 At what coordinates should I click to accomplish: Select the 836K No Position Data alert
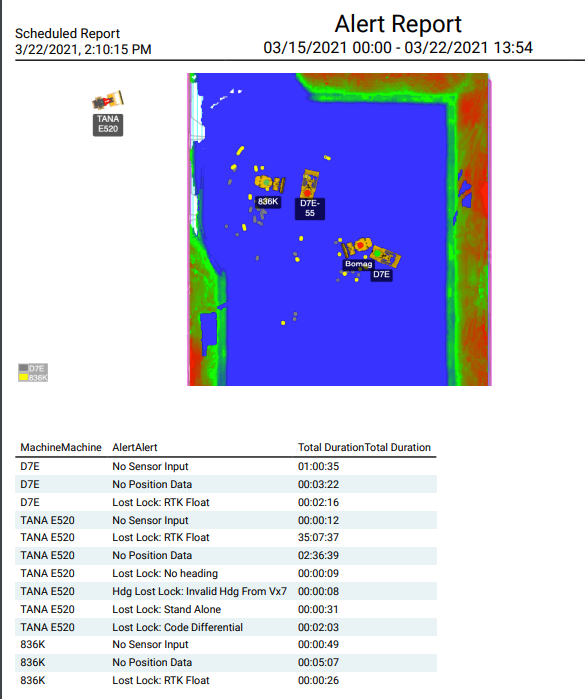coord(152,662)
